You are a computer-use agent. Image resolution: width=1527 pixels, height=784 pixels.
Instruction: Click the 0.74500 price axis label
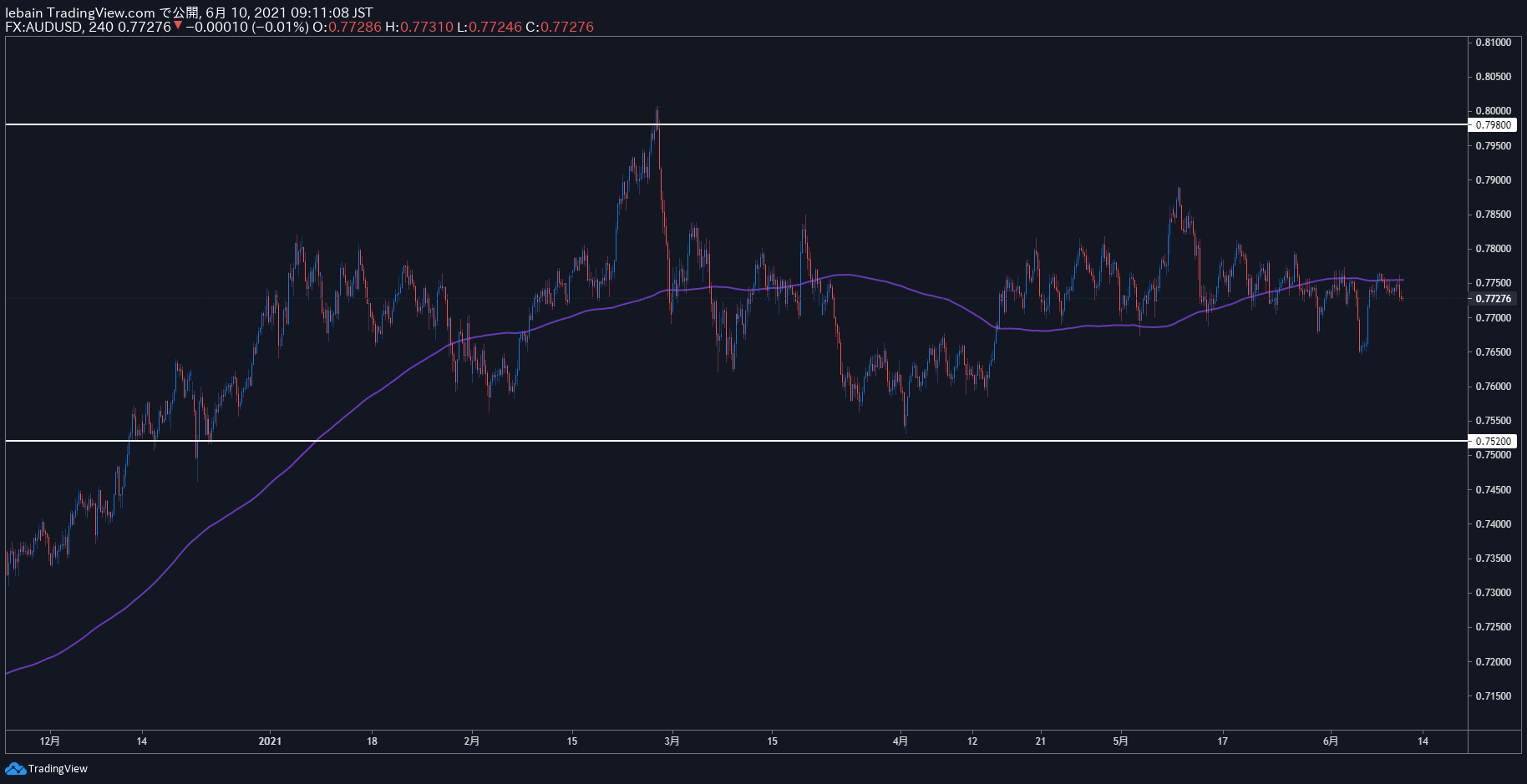(x=1494, y=490)
